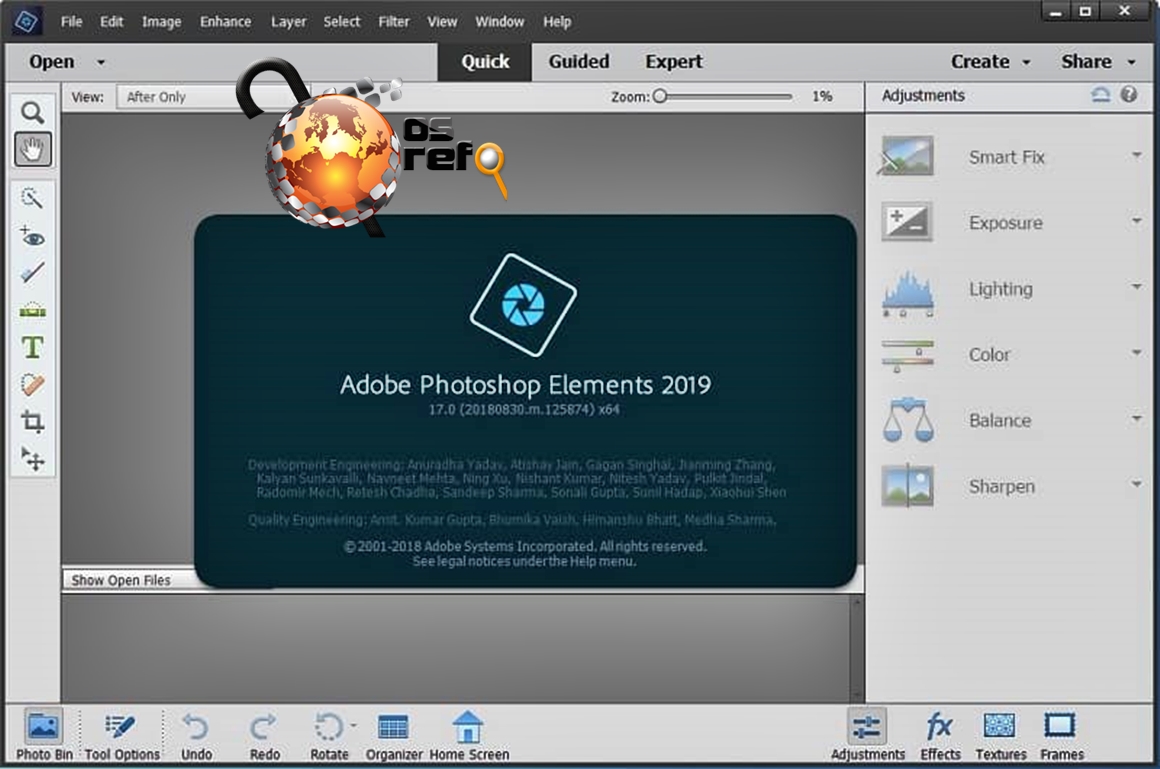The width and height of the screenshot is (1160, 769).
Task: Go to the Home Screen
Action: click(468, 734)
